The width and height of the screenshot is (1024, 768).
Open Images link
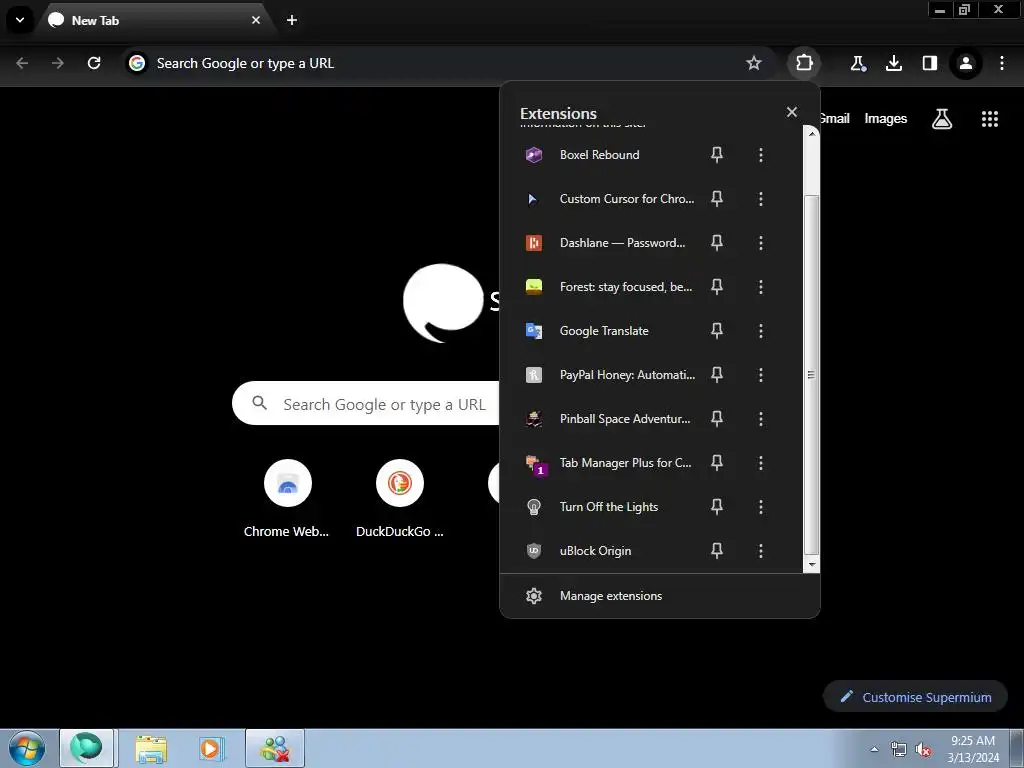pyautogui.click(x=886, y=119)
